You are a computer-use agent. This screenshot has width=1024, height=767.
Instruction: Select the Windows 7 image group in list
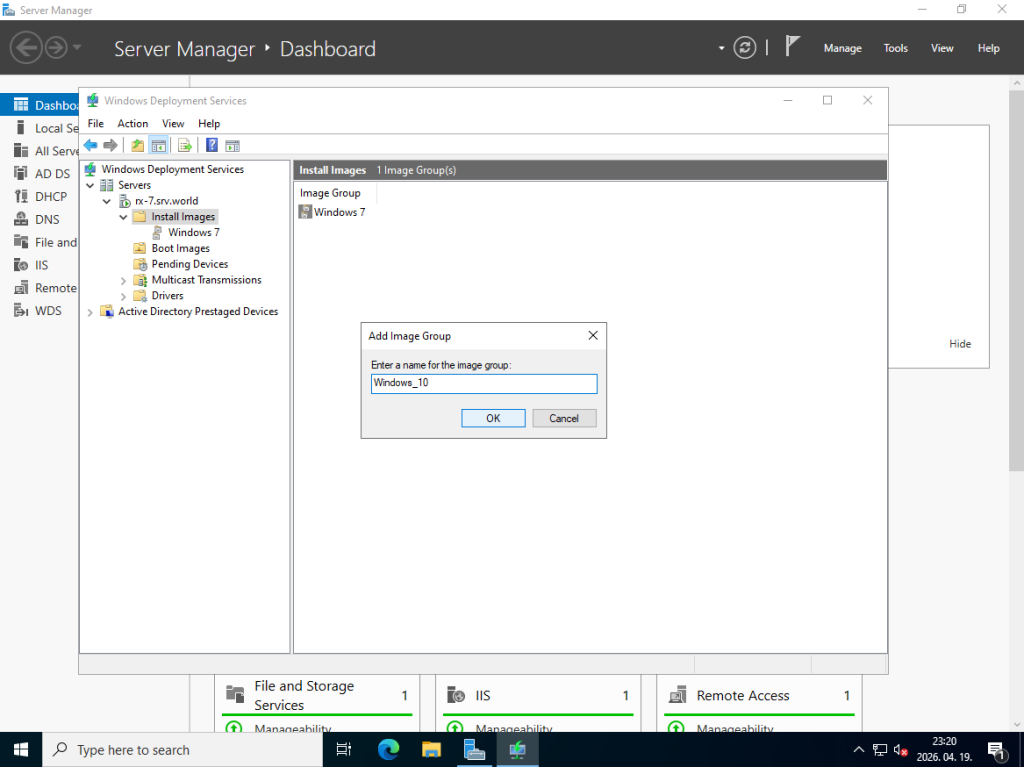[339, 212]
